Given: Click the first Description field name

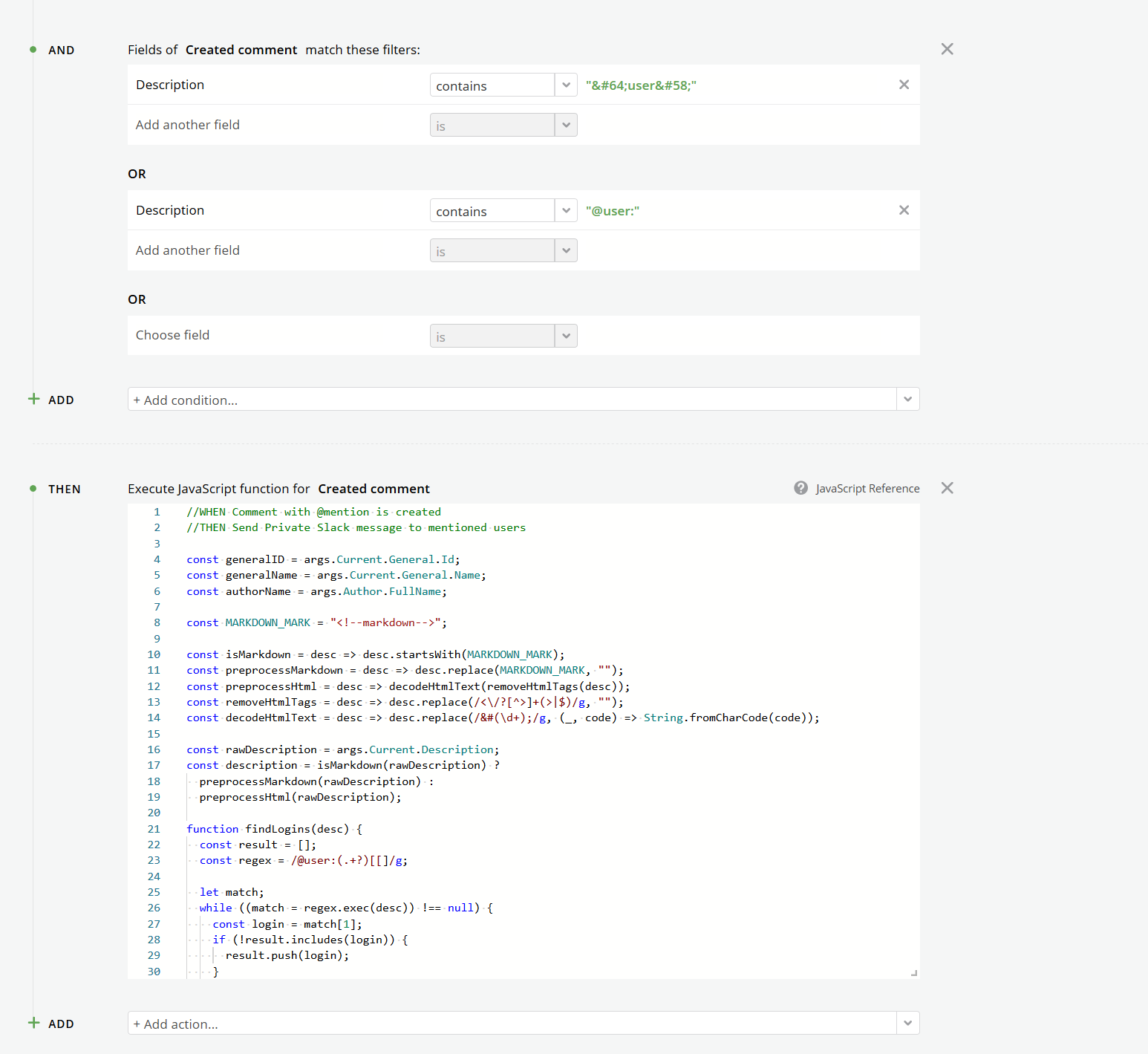Looking at the screenshot, I should (170, 85).
